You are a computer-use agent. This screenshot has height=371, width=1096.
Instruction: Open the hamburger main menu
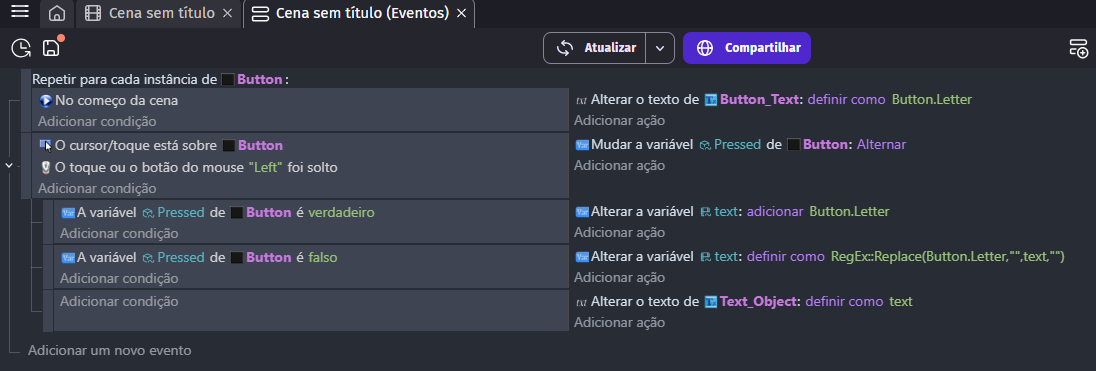click(x=20, y=11)
